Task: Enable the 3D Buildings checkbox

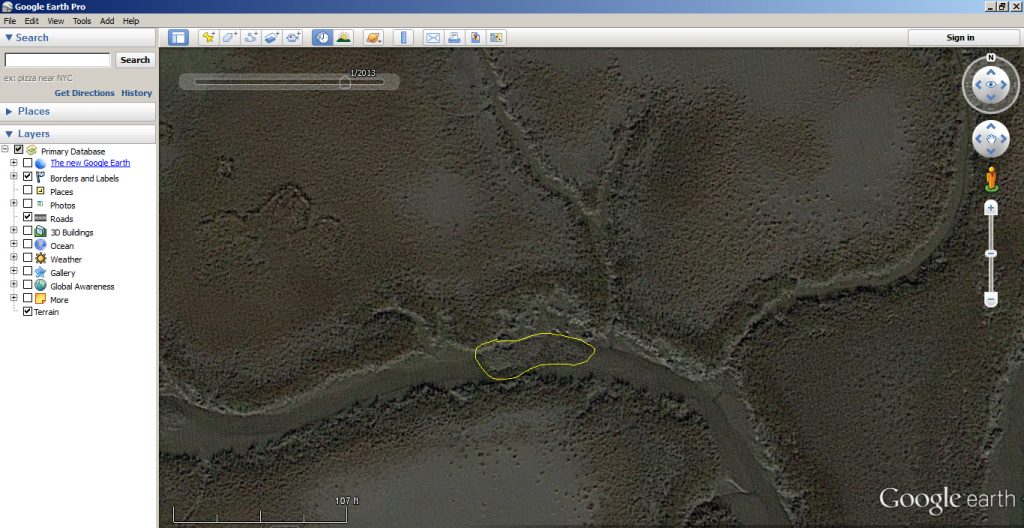Action: click(x=27, y=231)
